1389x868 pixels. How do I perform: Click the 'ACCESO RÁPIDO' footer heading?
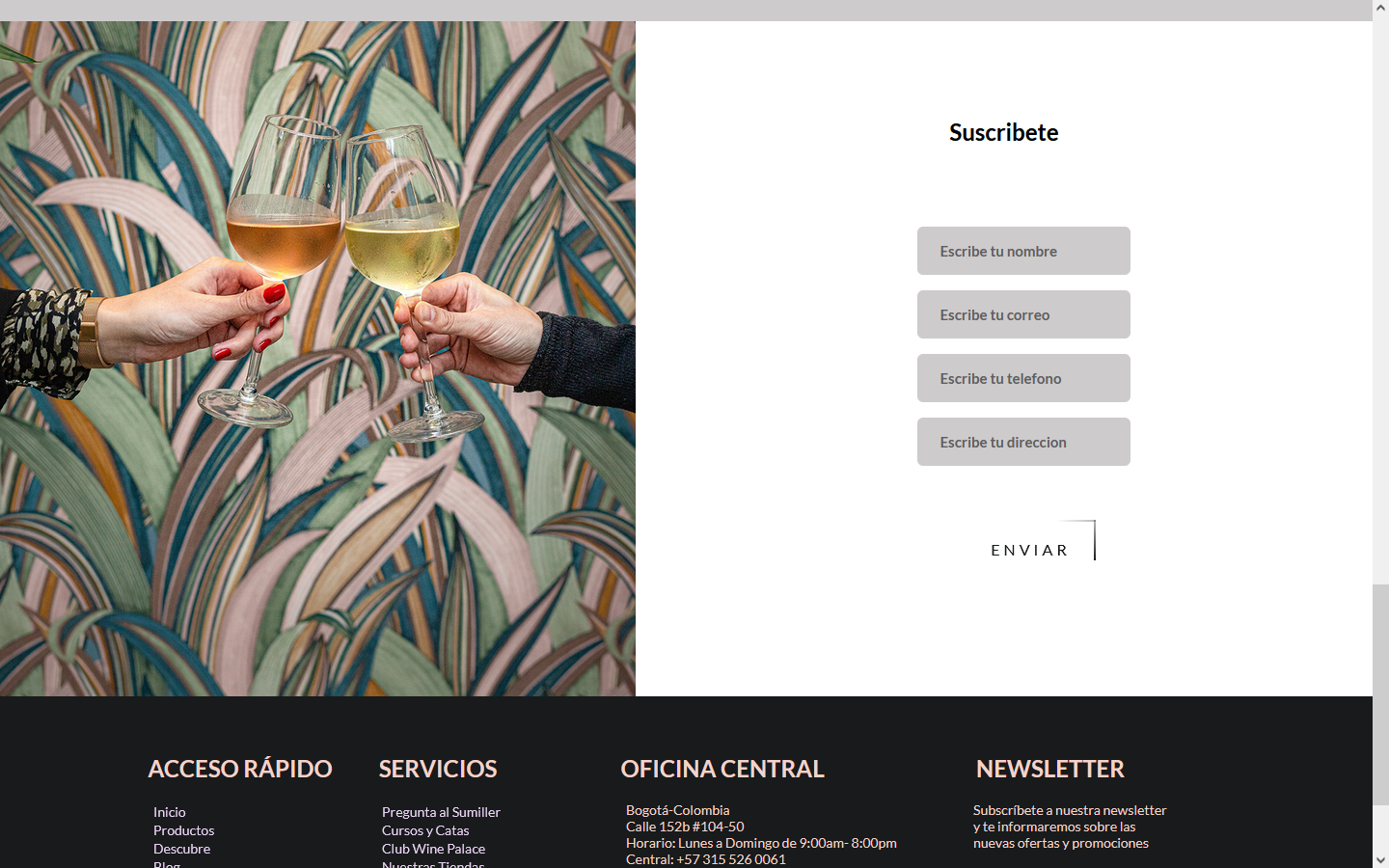coord(240,769)
